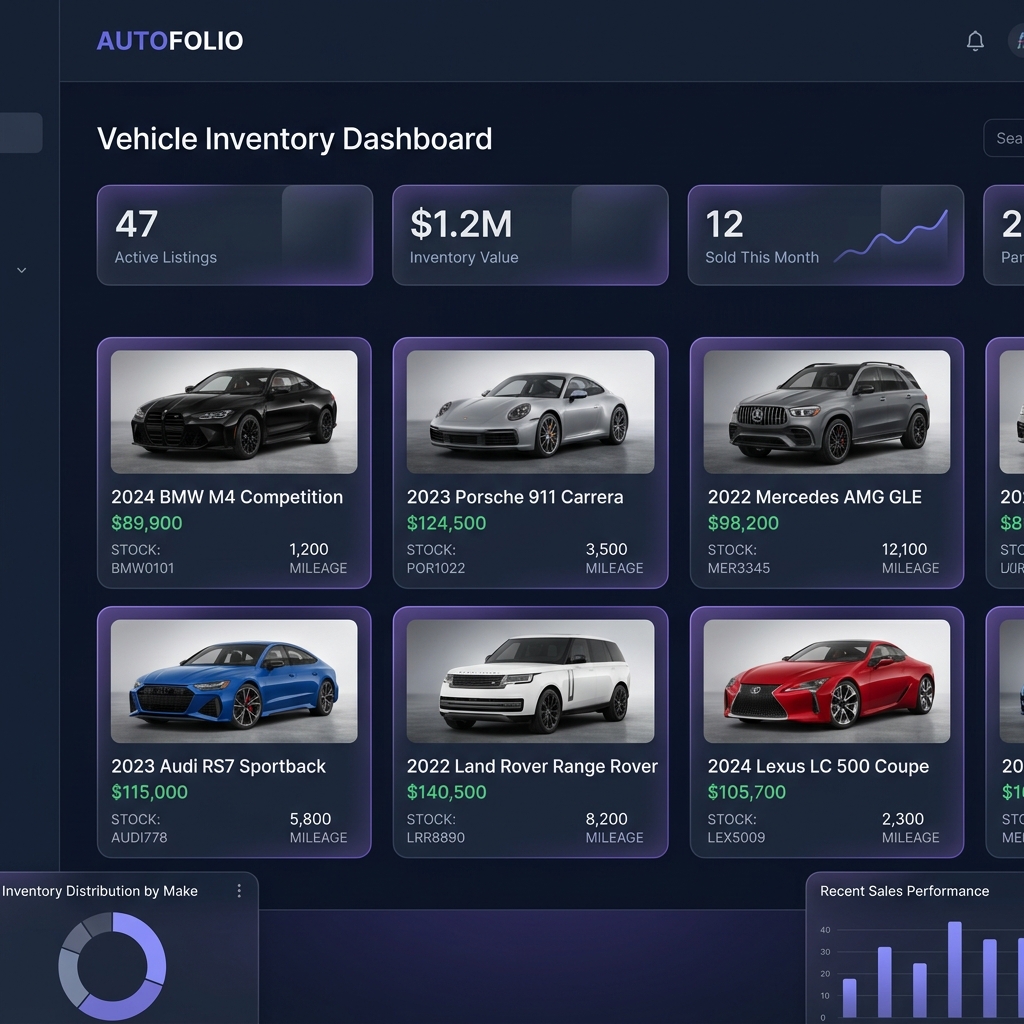Open the notifications bell

pyautogui.click(x=975, y=41)
